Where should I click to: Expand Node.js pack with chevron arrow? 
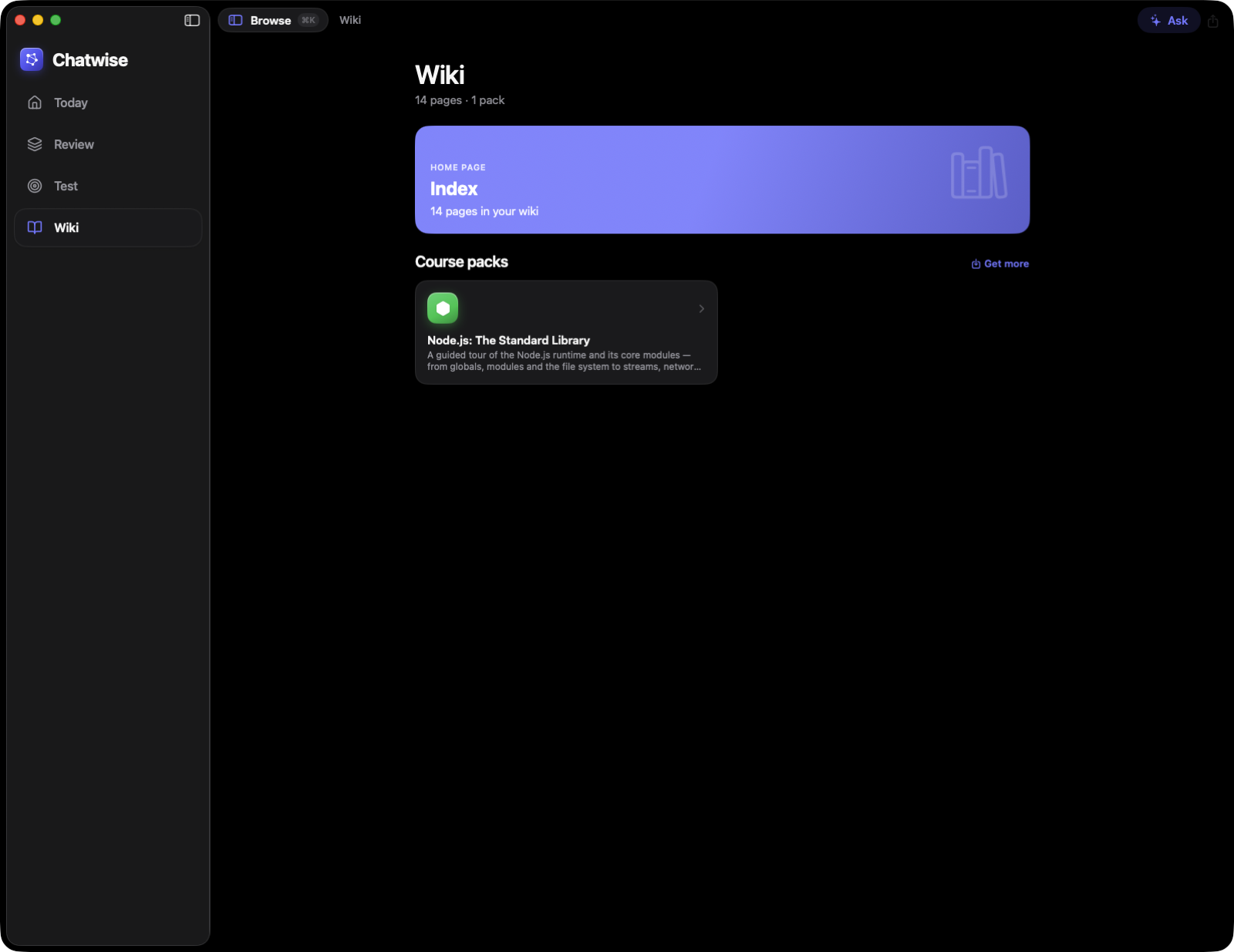[701, 308]
